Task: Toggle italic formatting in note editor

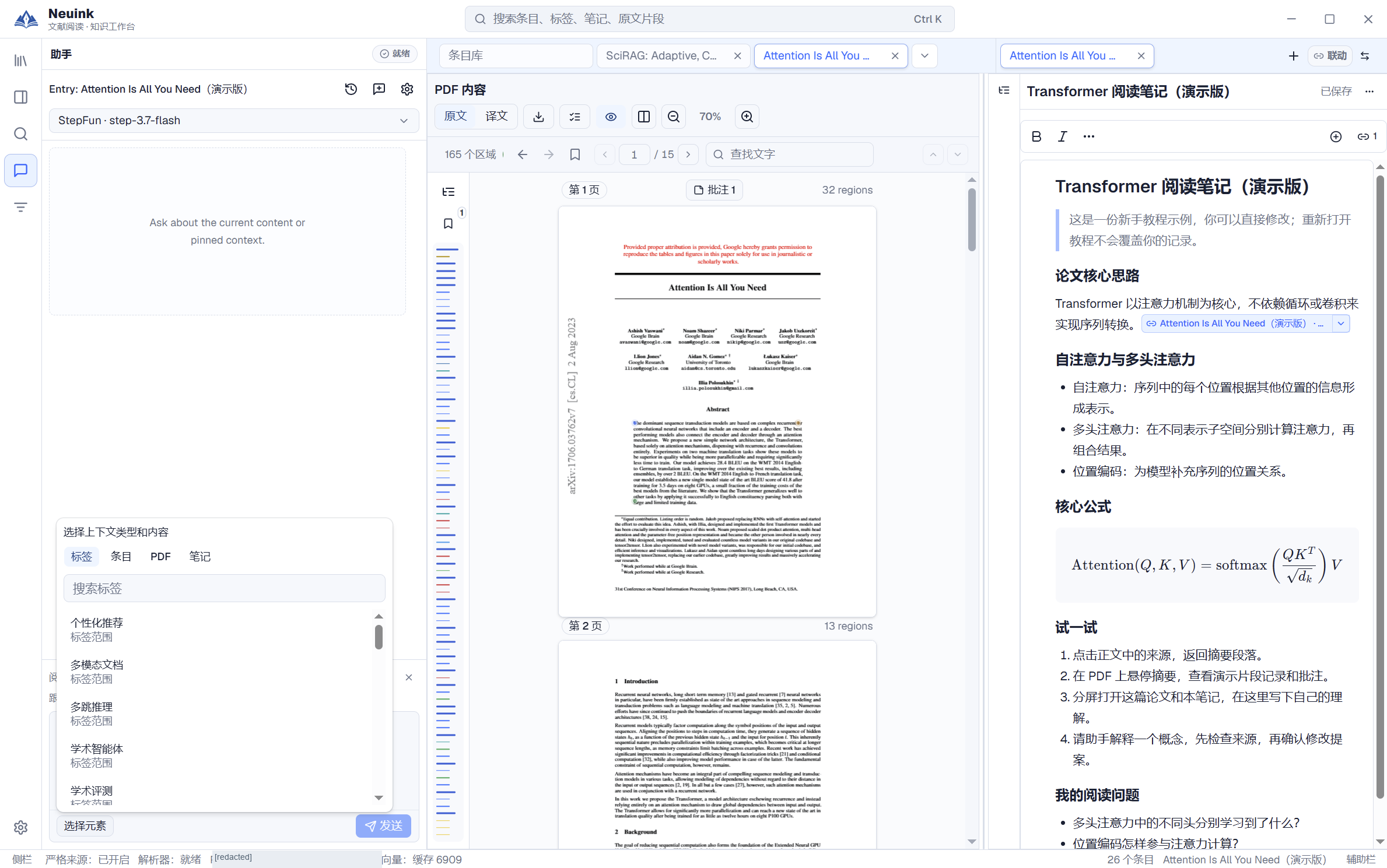Action: tap(1063, 136)
